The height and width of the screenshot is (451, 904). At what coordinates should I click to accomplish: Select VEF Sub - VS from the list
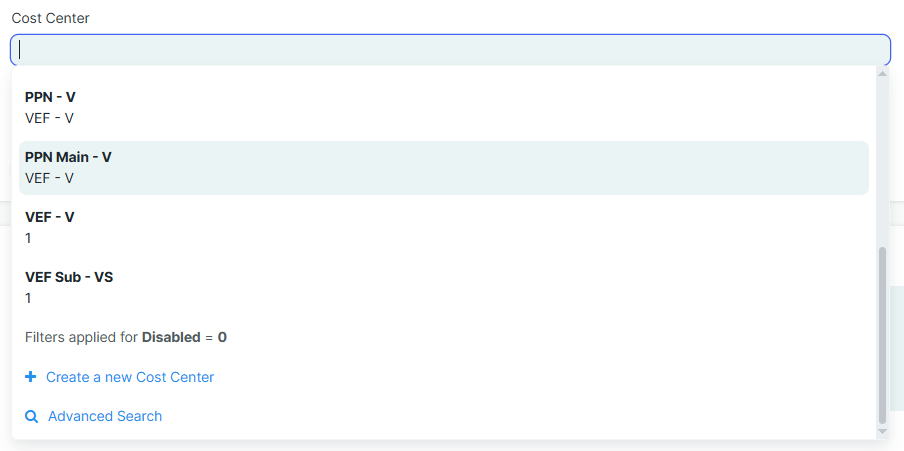69,277
